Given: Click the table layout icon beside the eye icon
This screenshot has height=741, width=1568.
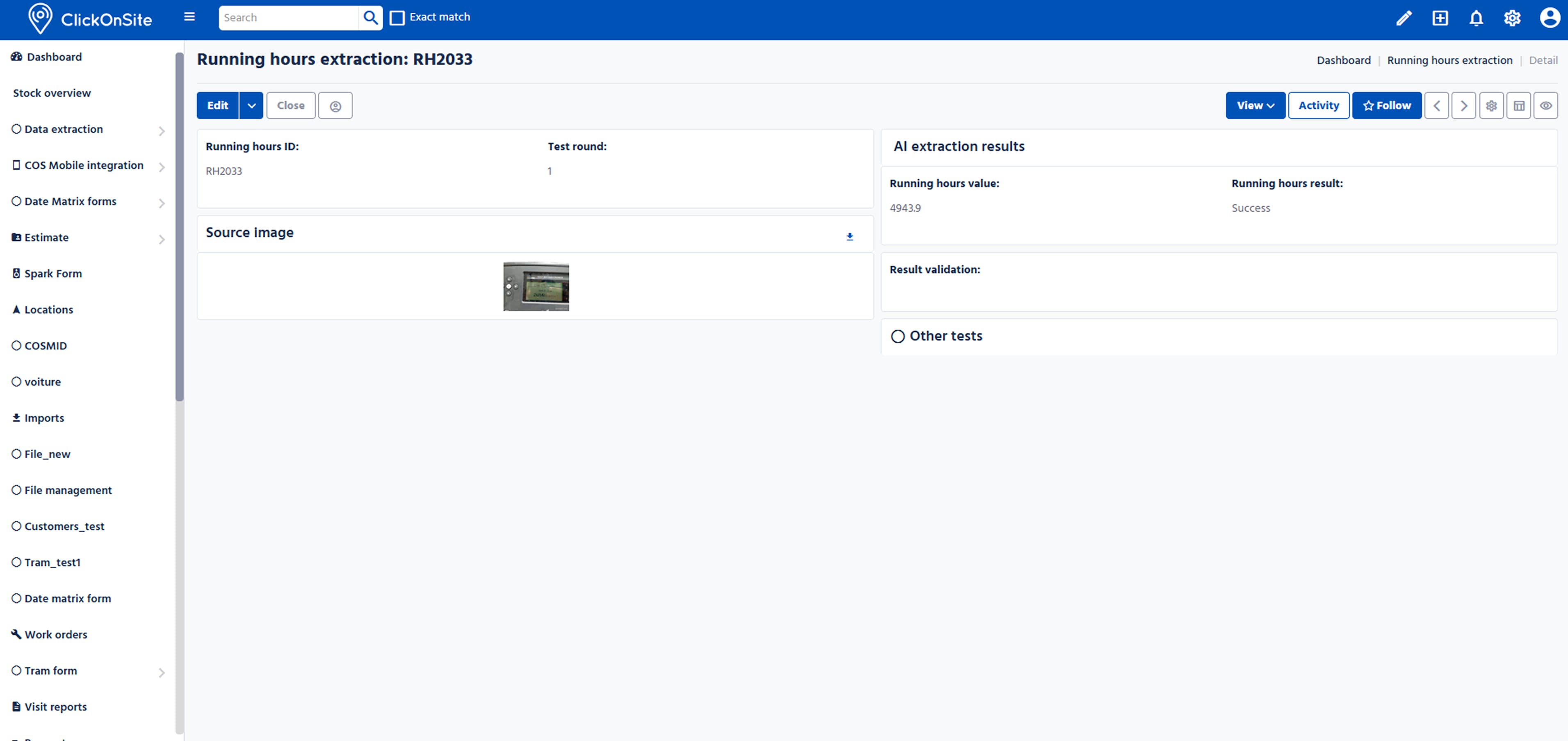Looking at the screenshot, I should tap(1519, 105).
